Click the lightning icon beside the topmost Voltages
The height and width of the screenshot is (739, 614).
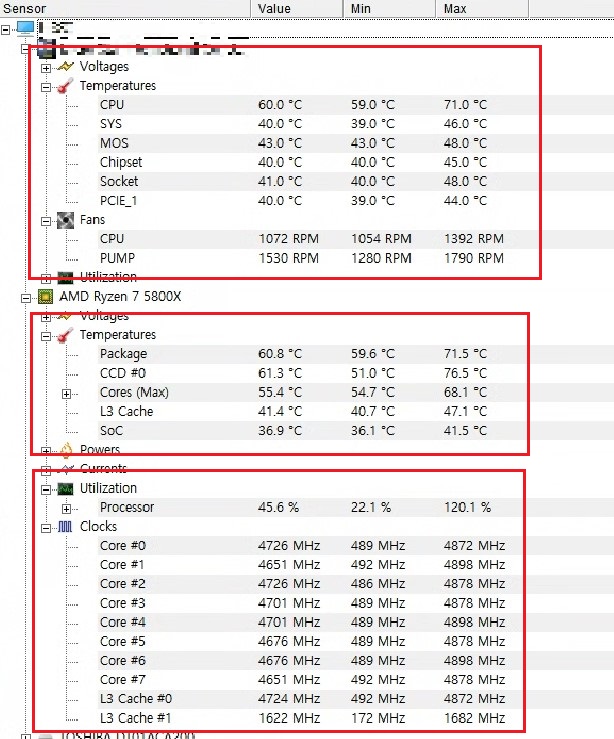tap(66, 67)
